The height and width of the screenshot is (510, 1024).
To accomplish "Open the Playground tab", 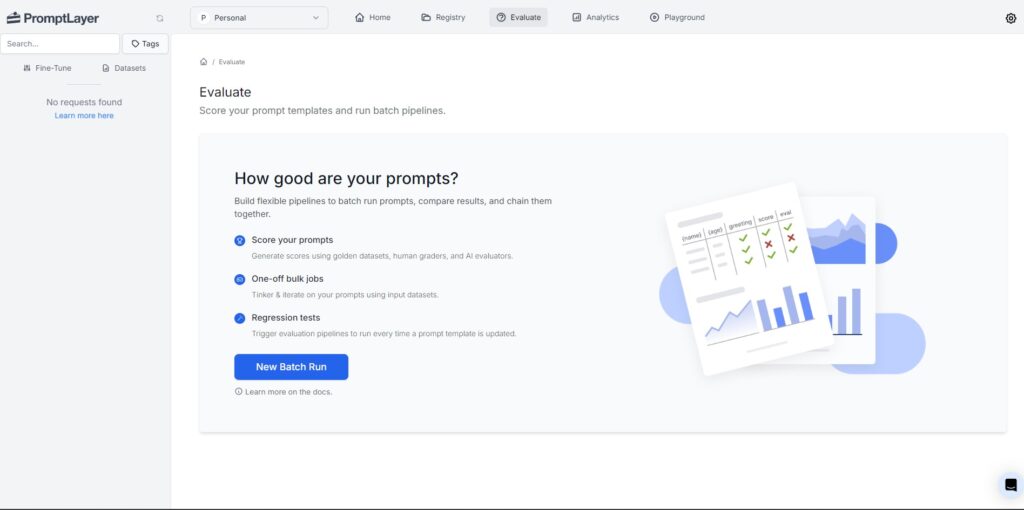I will 677,18.
